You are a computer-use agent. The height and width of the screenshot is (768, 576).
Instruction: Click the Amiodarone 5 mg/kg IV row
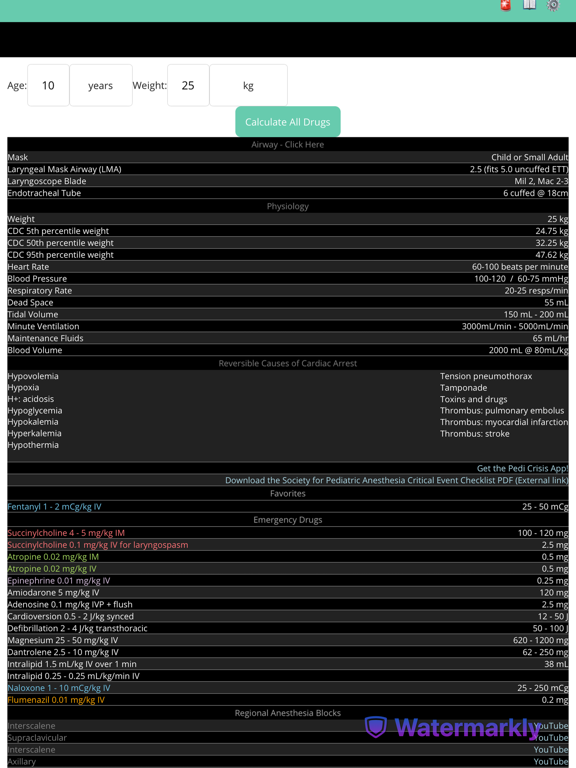pos(288,593)
